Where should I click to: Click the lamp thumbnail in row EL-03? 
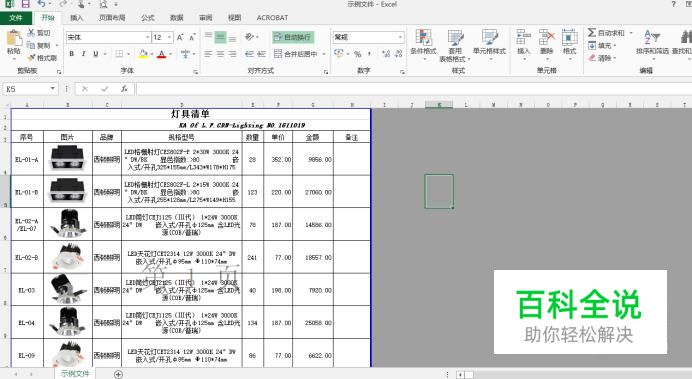tap(68, 290)
